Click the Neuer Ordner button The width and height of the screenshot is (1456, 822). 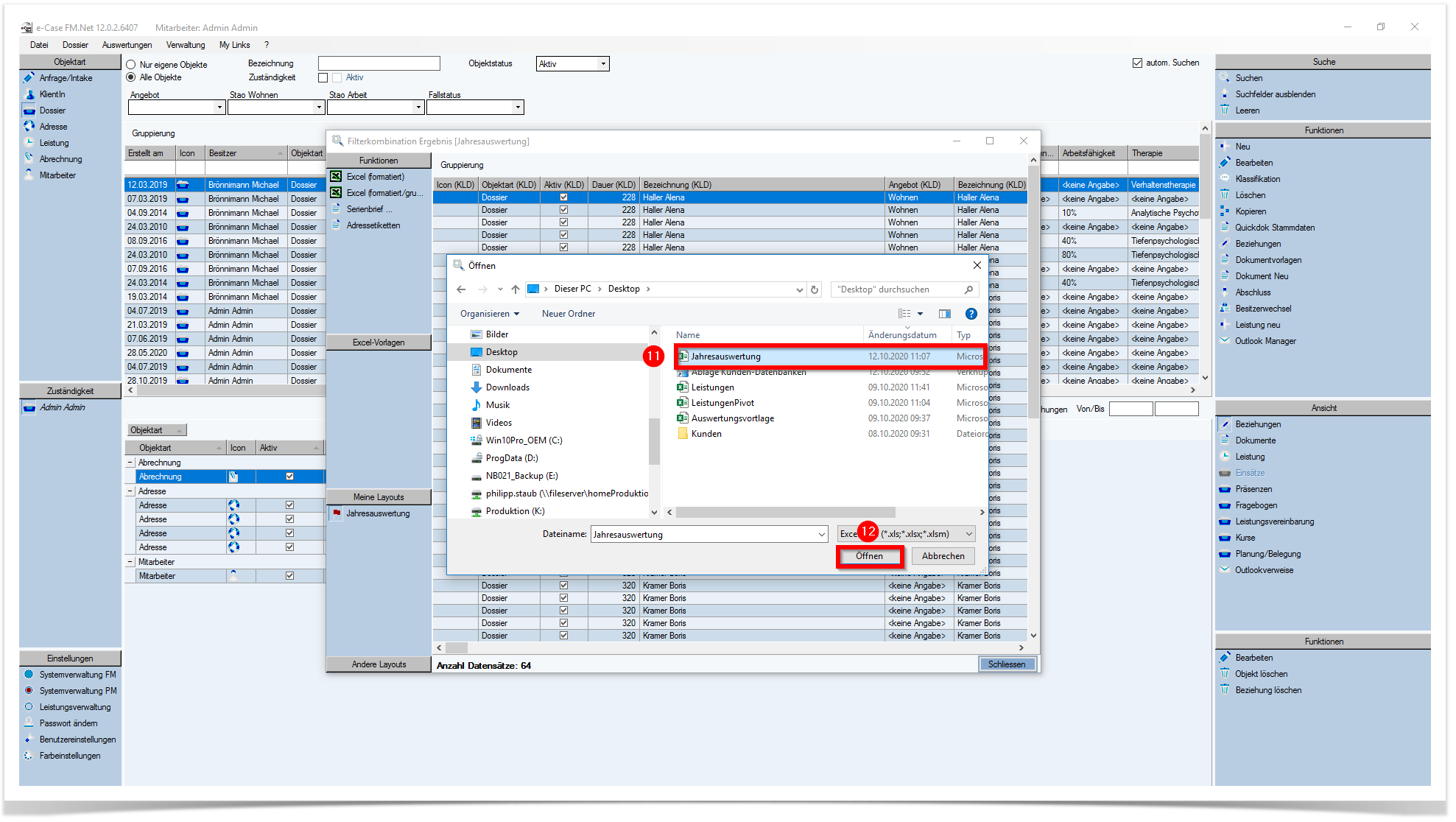pos(569,314)
